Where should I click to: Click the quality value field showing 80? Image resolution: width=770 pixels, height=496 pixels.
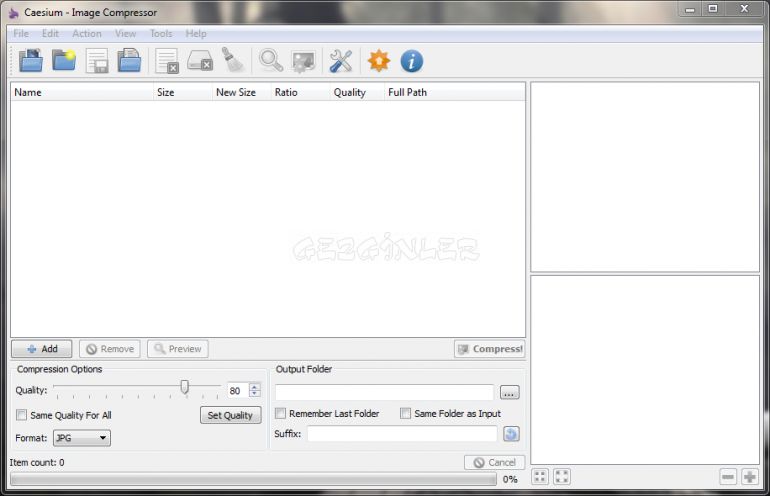point(238,390)
